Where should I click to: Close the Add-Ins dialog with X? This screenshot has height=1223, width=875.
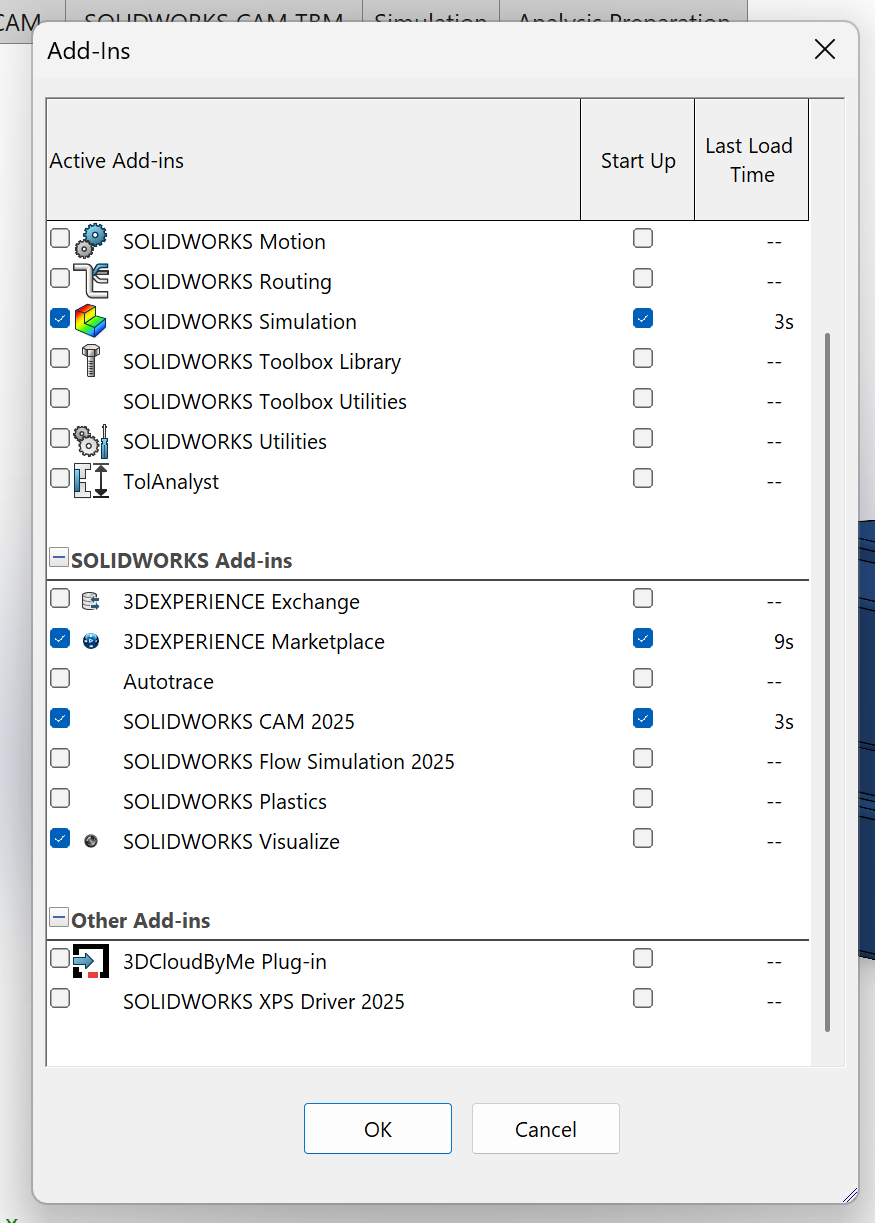[x=825, y=50]
